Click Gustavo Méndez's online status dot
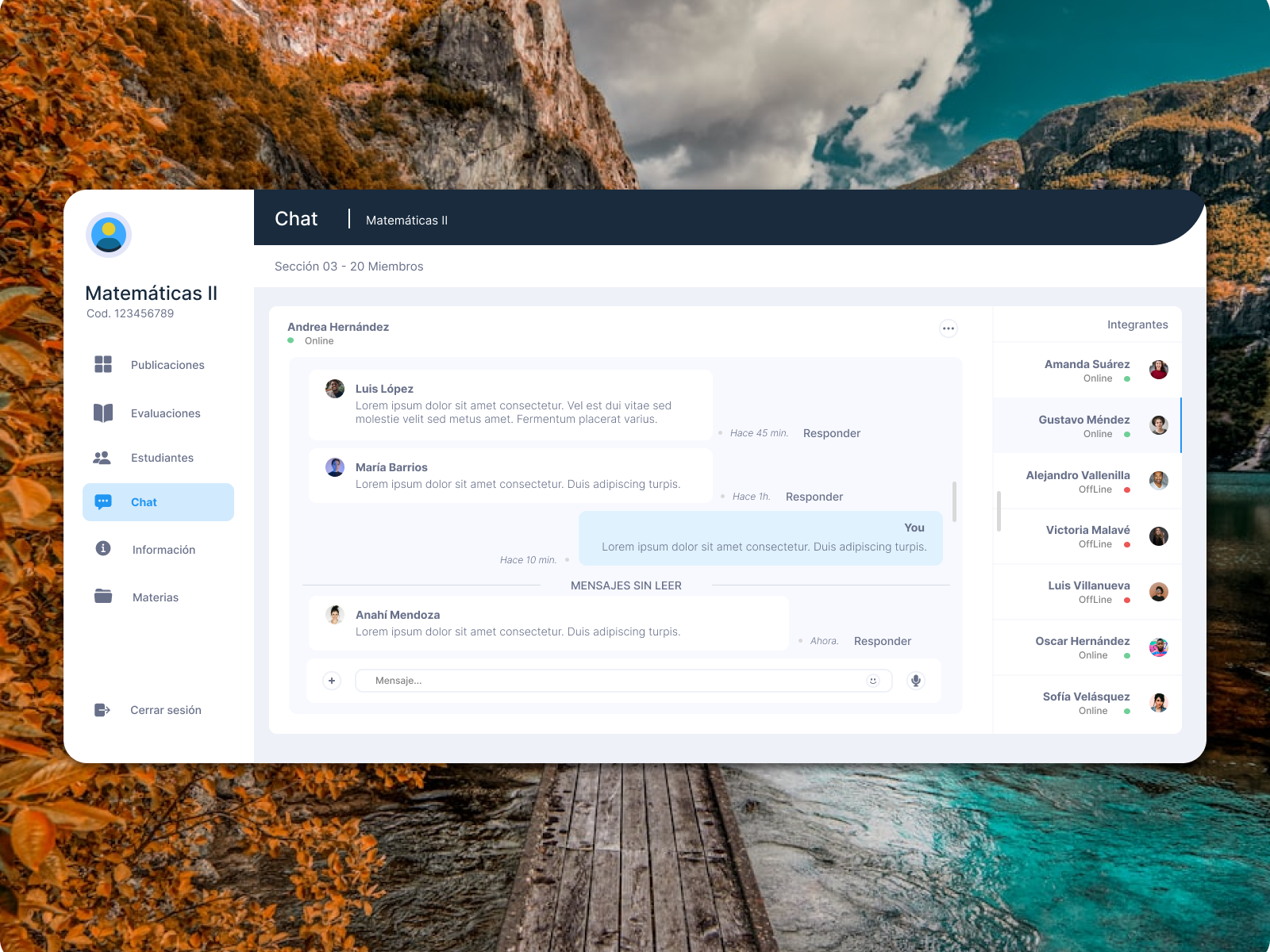Image resolution: width=1270 pixels, height=952 pixels. click(1127, 434)
